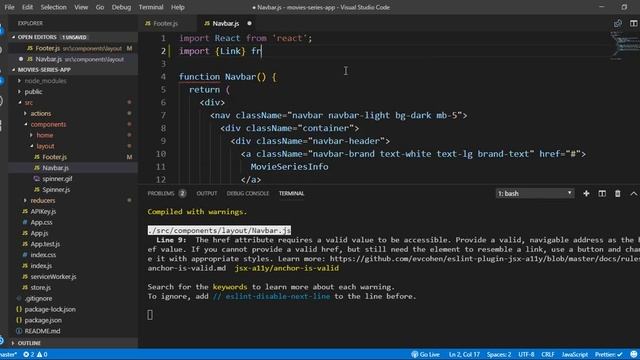The image size is (640, 360).
Task: Open the Debug menu
Action: 121,7
